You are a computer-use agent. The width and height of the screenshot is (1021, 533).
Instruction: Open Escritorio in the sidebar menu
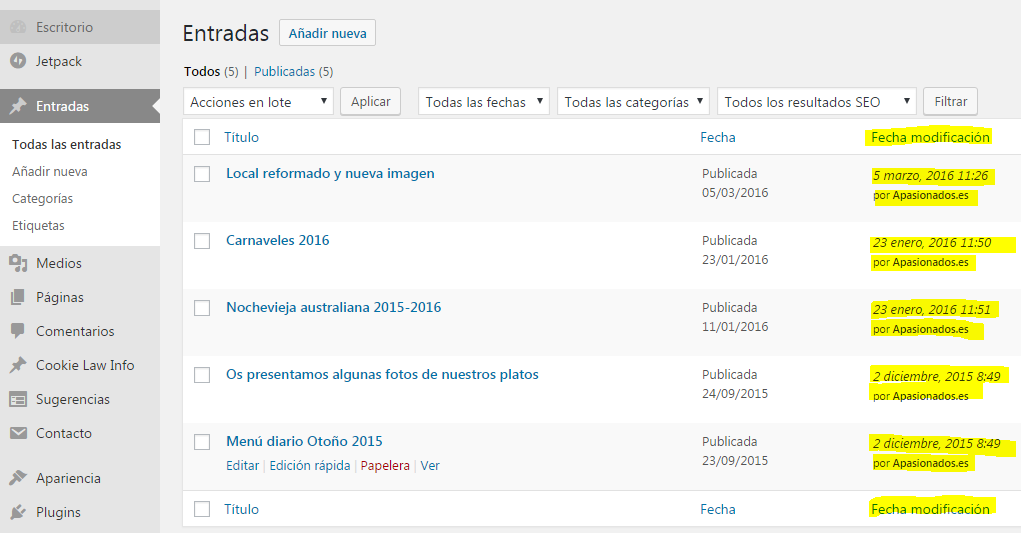pyautogui.click(x=79, y=27)
